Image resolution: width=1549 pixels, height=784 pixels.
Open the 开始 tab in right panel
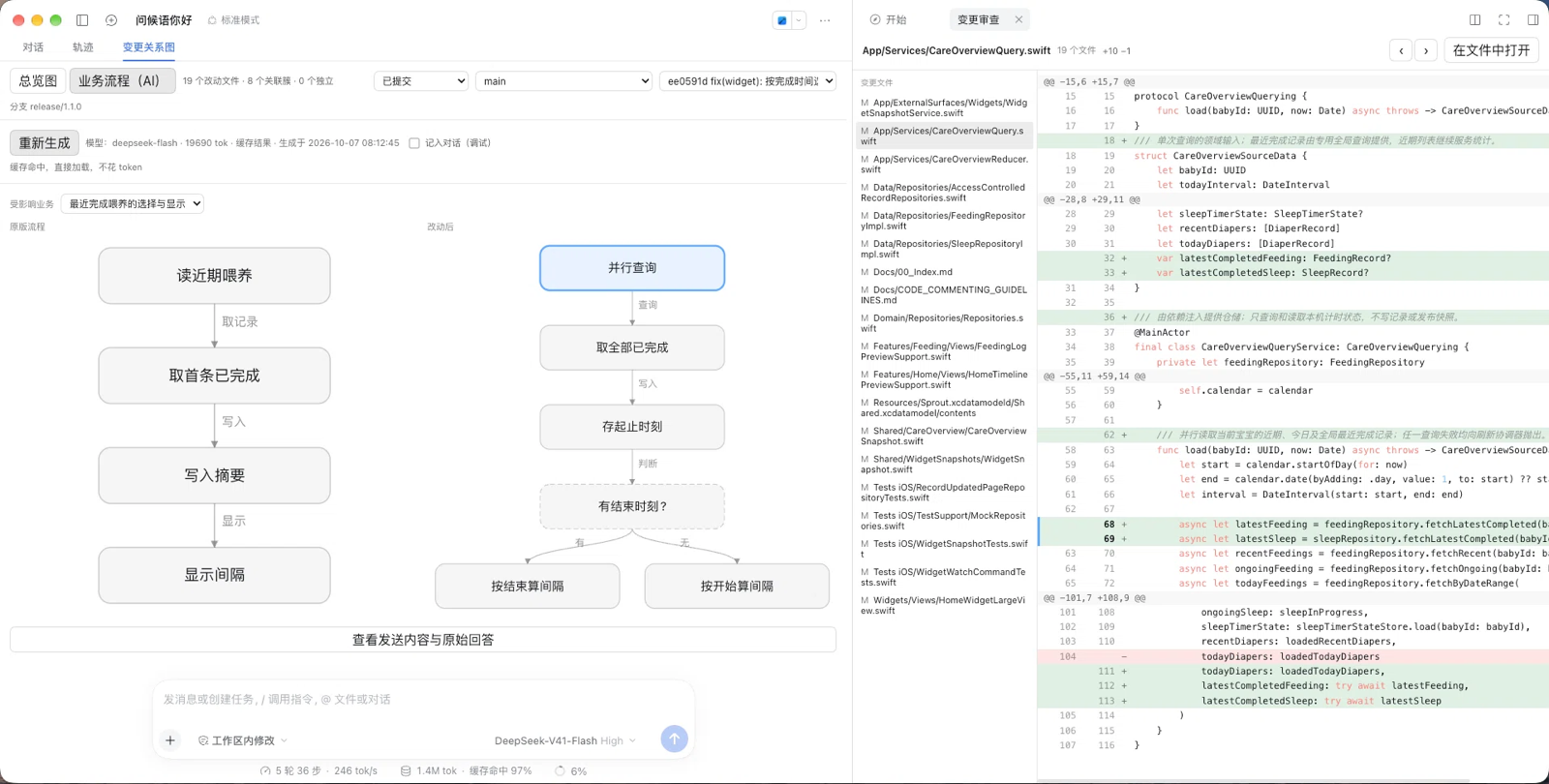(x=888, y=19)
